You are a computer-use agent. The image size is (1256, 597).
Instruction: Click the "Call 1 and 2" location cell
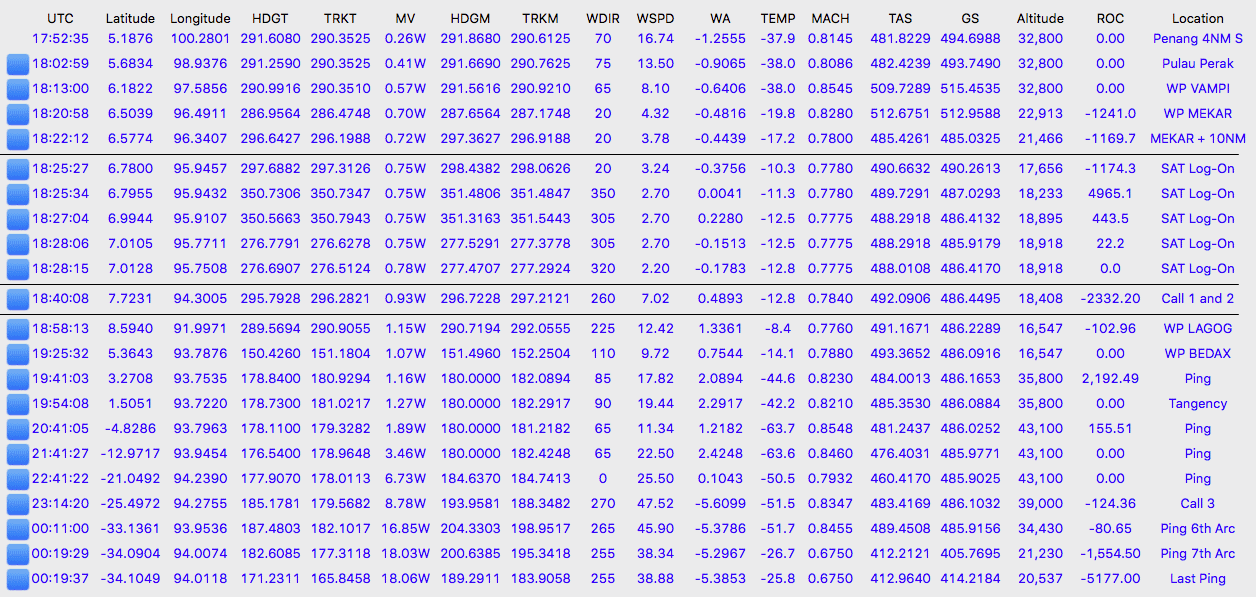click(1198, 299)
